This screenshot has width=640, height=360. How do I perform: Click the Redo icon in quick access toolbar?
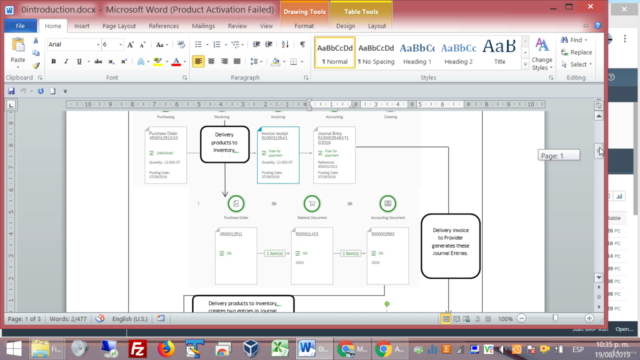point(41,91)
